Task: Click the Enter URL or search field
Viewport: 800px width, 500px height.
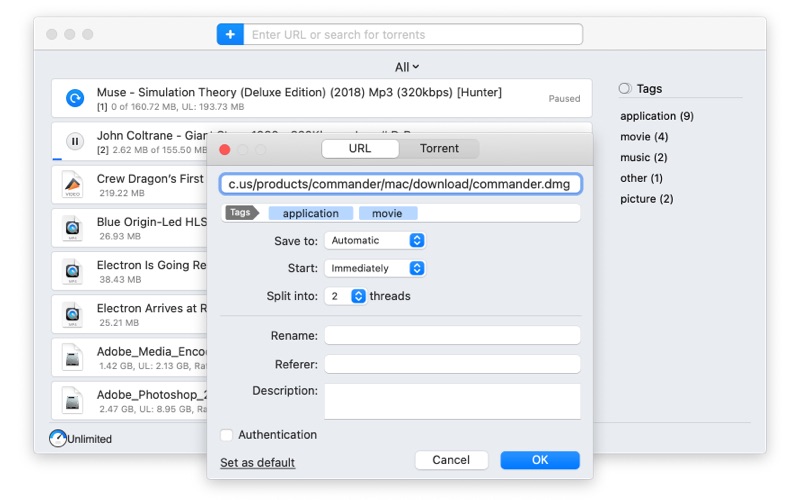Action: pyautogui.click(x=413, y=34)
